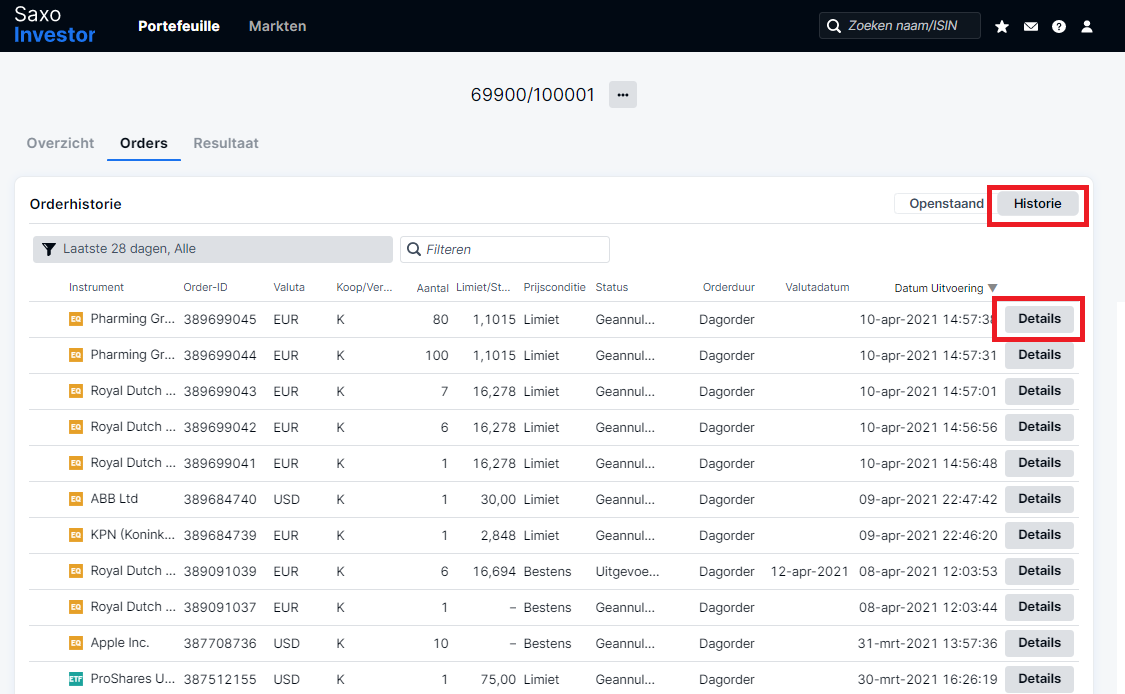
Task: Click the search magnifier icon in header
Action: point(834,26)
